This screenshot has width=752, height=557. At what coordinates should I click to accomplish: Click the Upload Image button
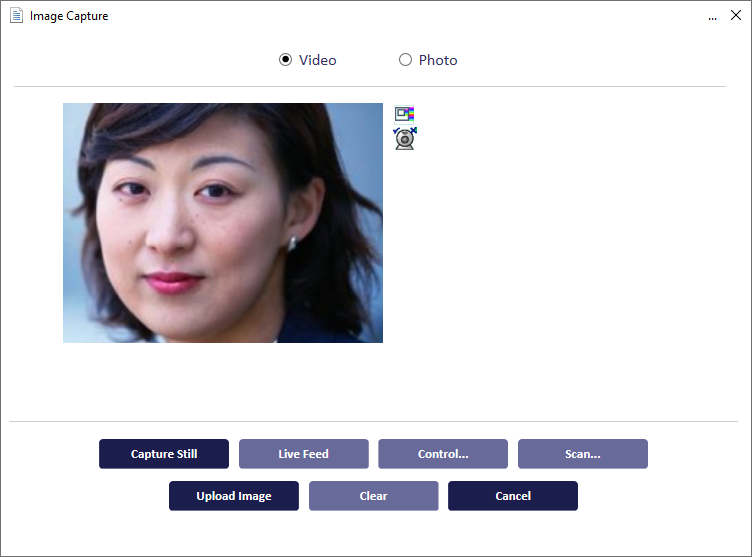pos(233,496)
